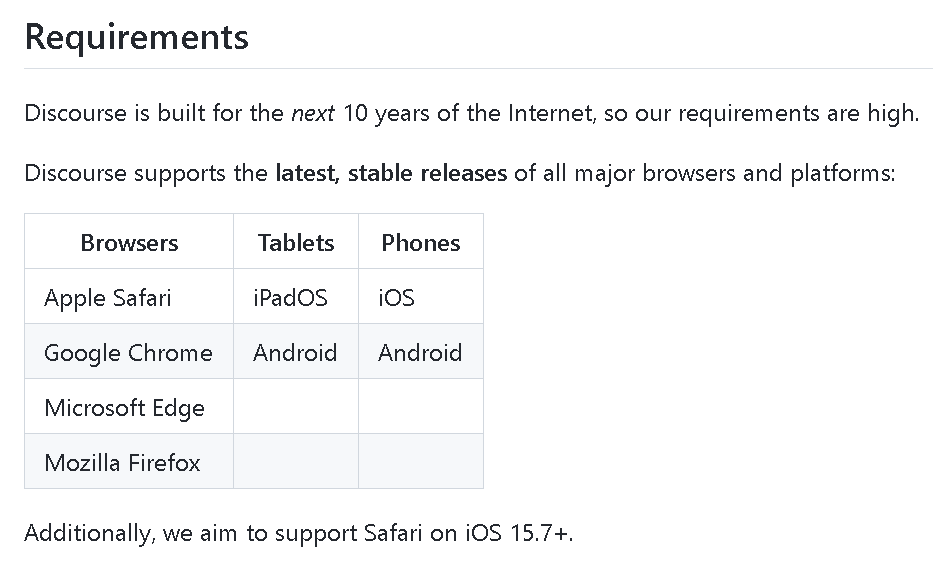933x568 pixels.
Task: Select the Tablets column header
Action: 296,241
